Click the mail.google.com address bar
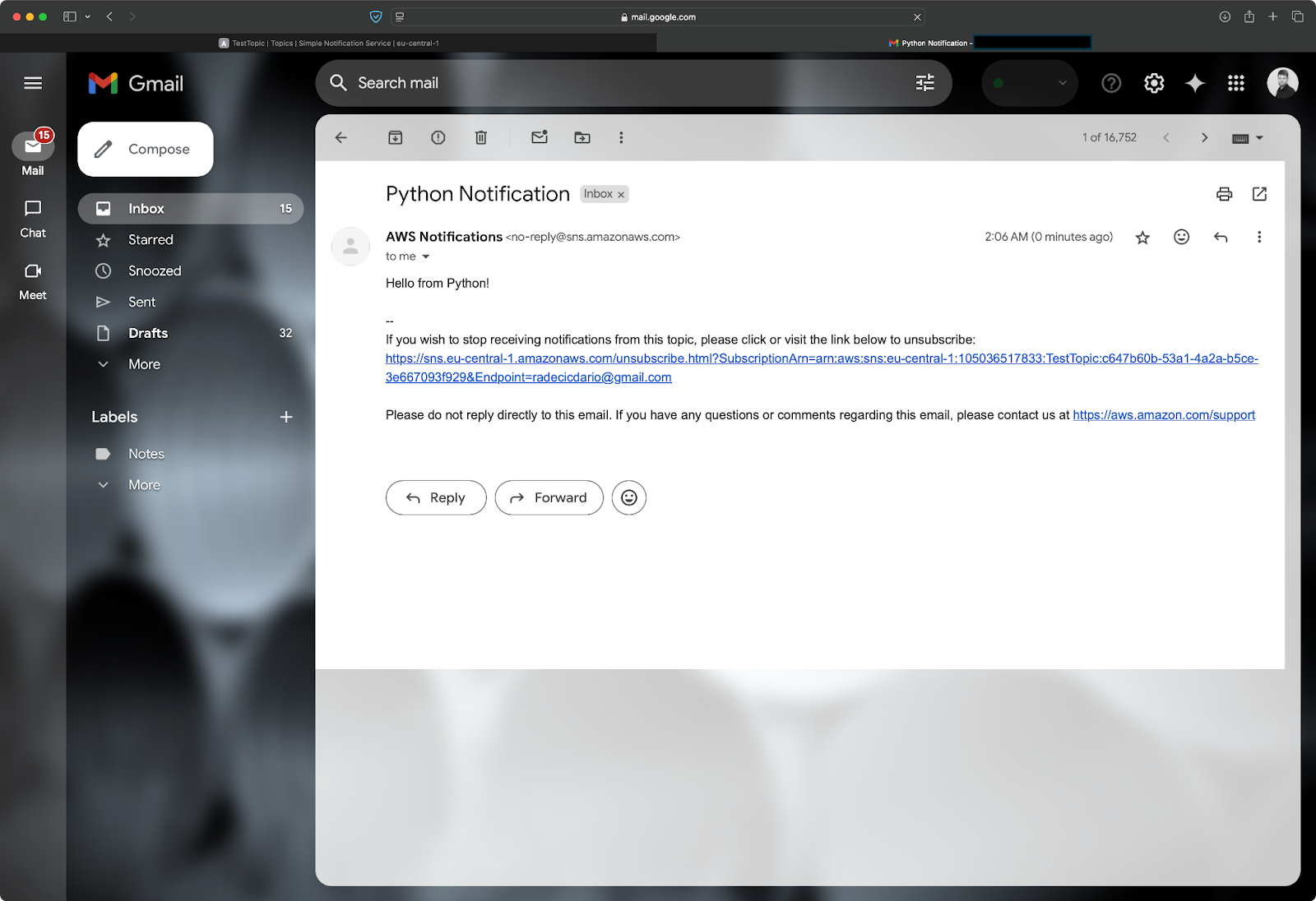 658,16
